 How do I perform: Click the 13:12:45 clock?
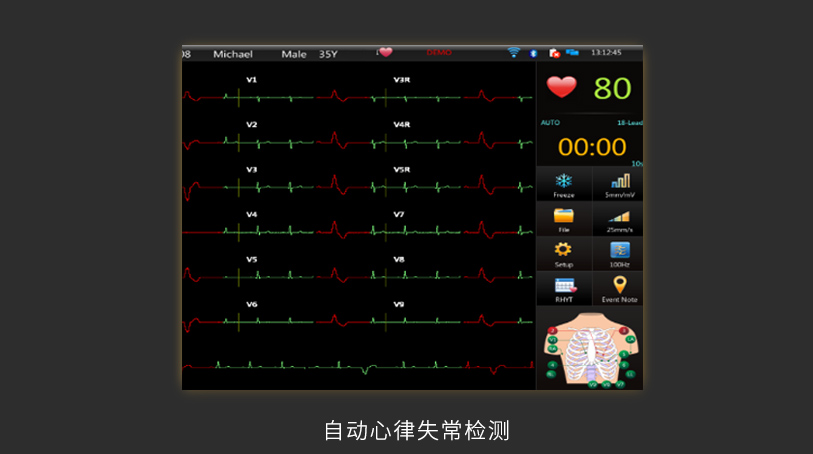point(606,52)
